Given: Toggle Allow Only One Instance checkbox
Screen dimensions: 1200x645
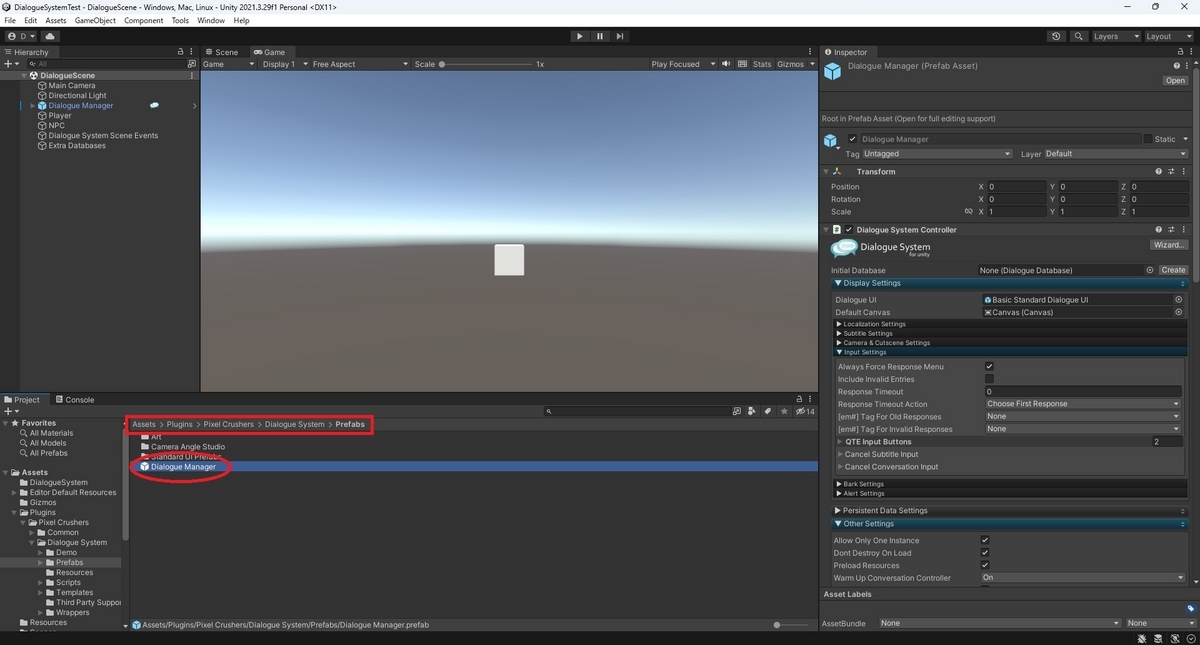Looking at the screenshot, I should point(985,540).
